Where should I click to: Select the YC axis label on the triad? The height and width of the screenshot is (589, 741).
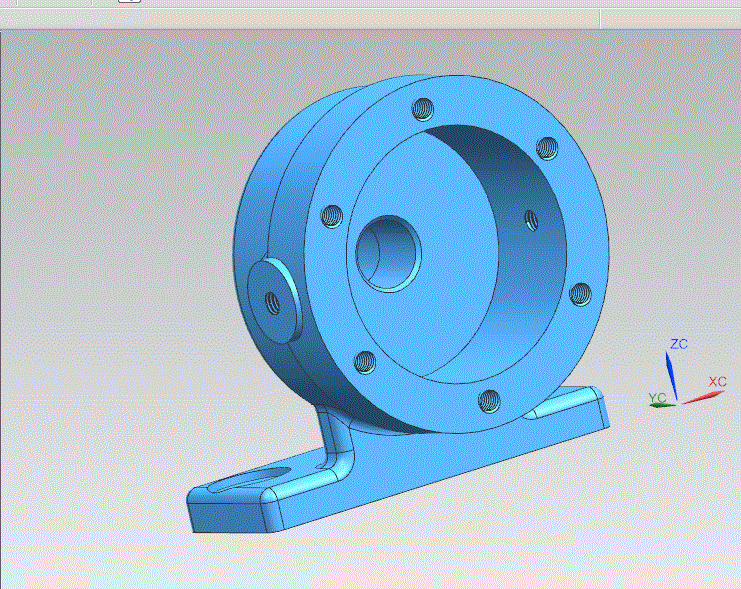pyautogui.click(x=657, y=398)
